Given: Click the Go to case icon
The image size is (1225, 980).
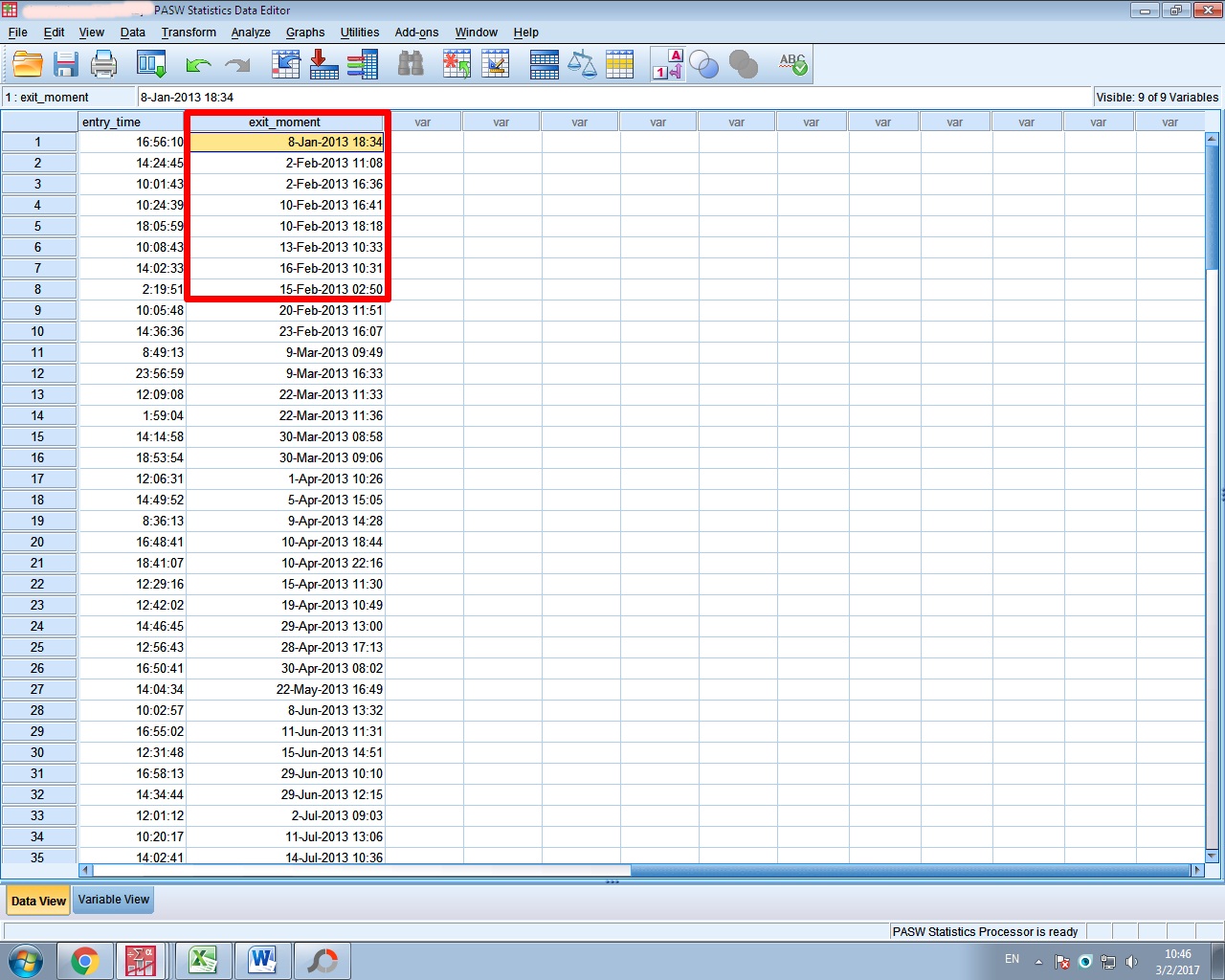Looking at the screenshot, I should coord(285,65).
